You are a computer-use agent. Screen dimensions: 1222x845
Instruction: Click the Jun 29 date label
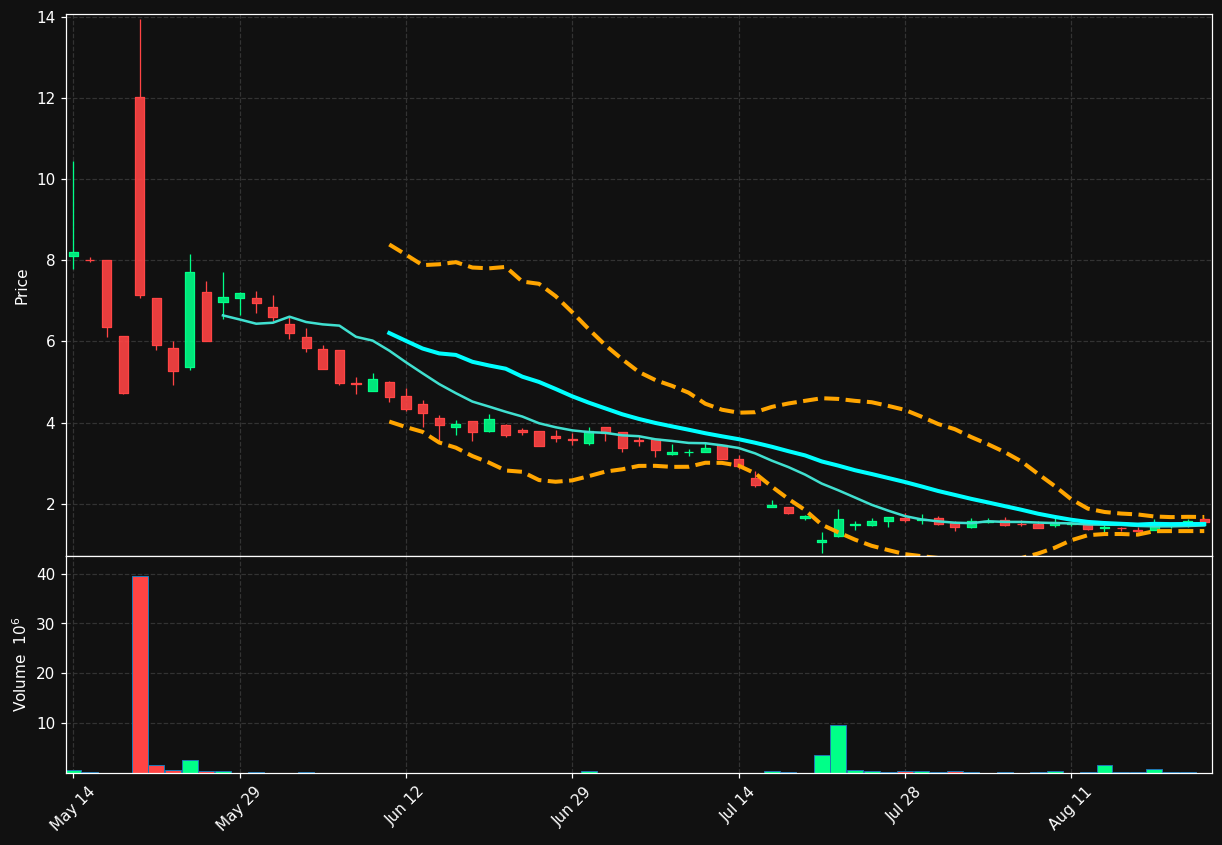tap(572, 808)
